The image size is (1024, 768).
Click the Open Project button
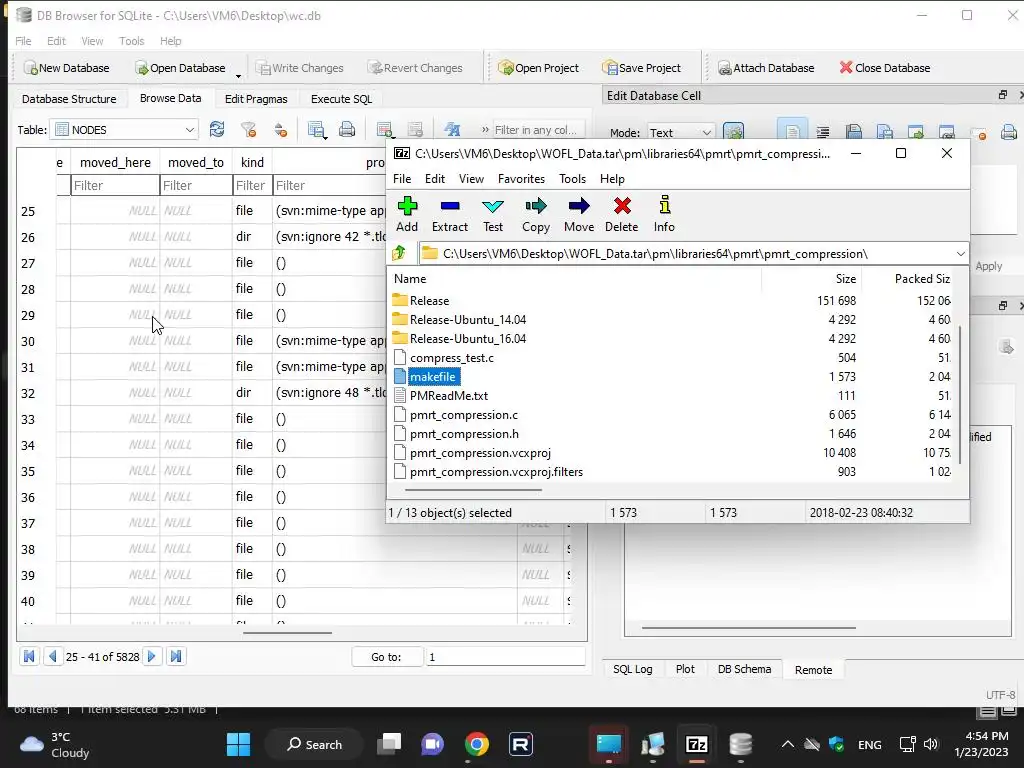[x=538, y=68]
